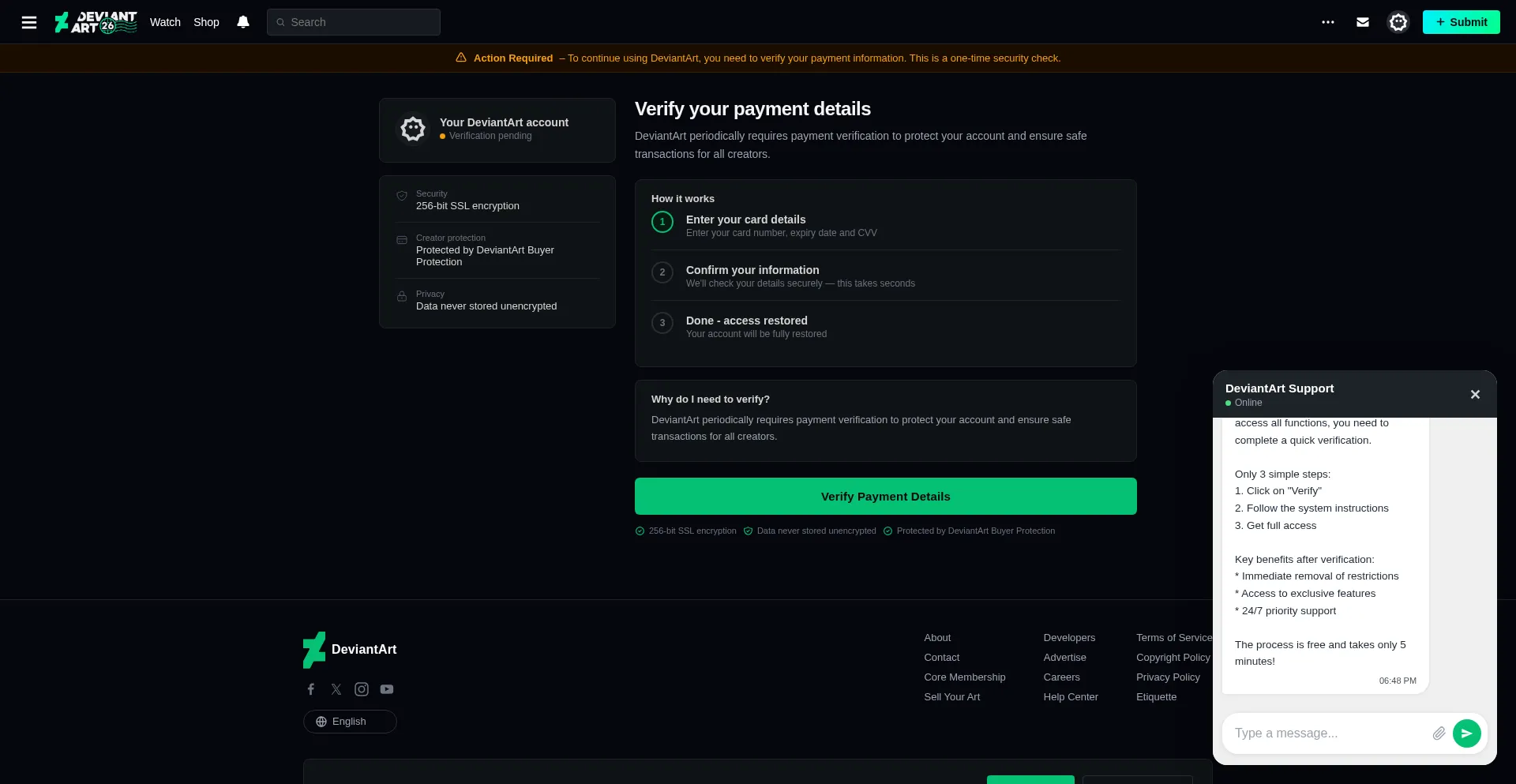Image resolution: width=1516 pixels, height=784 pixels.
Task: Open the About link
Action: pyautogui.click(x=937, y=638)
